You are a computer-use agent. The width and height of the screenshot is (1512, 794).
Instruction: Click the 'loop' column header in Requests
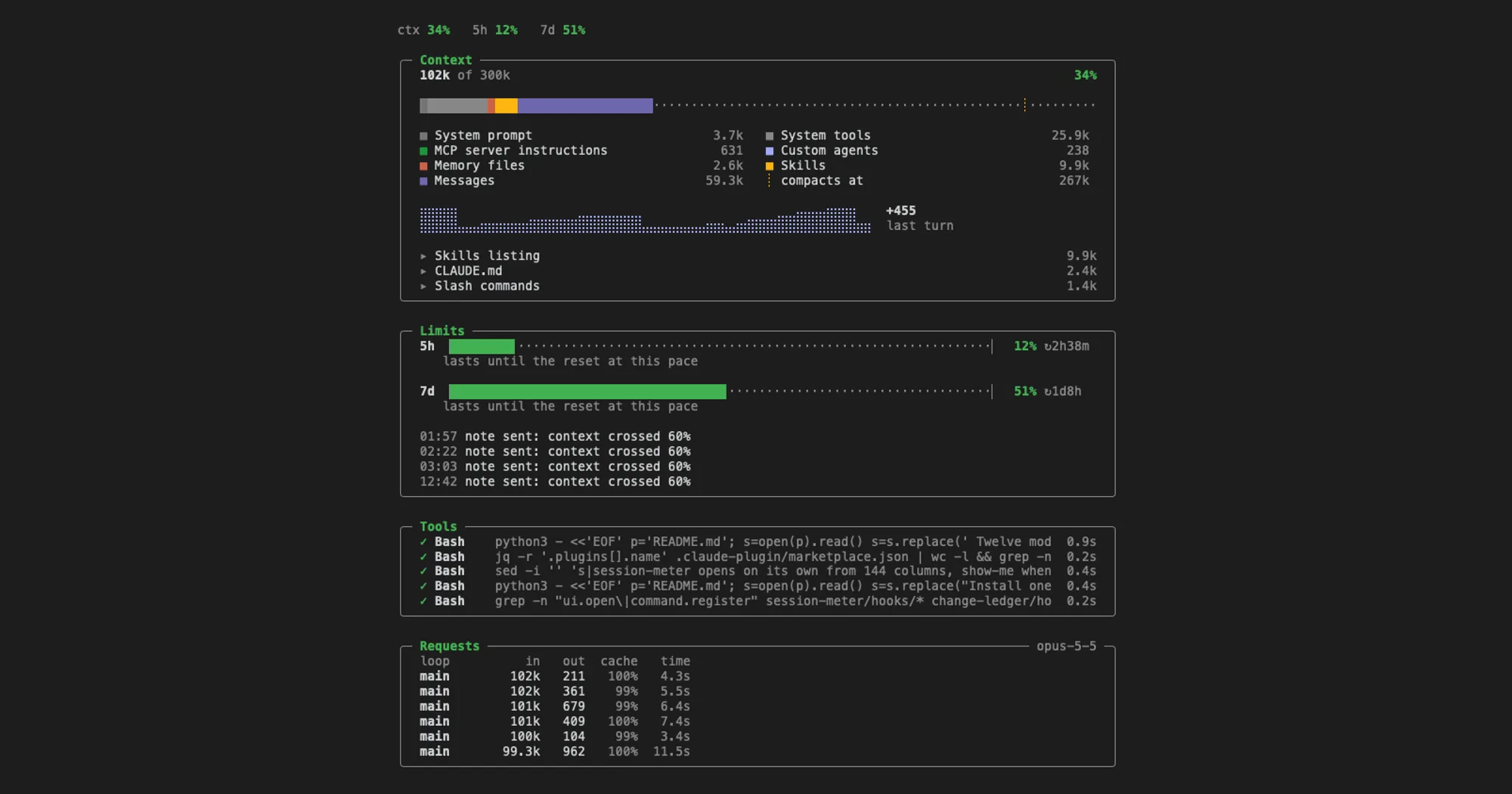click(x=435, y=661)
